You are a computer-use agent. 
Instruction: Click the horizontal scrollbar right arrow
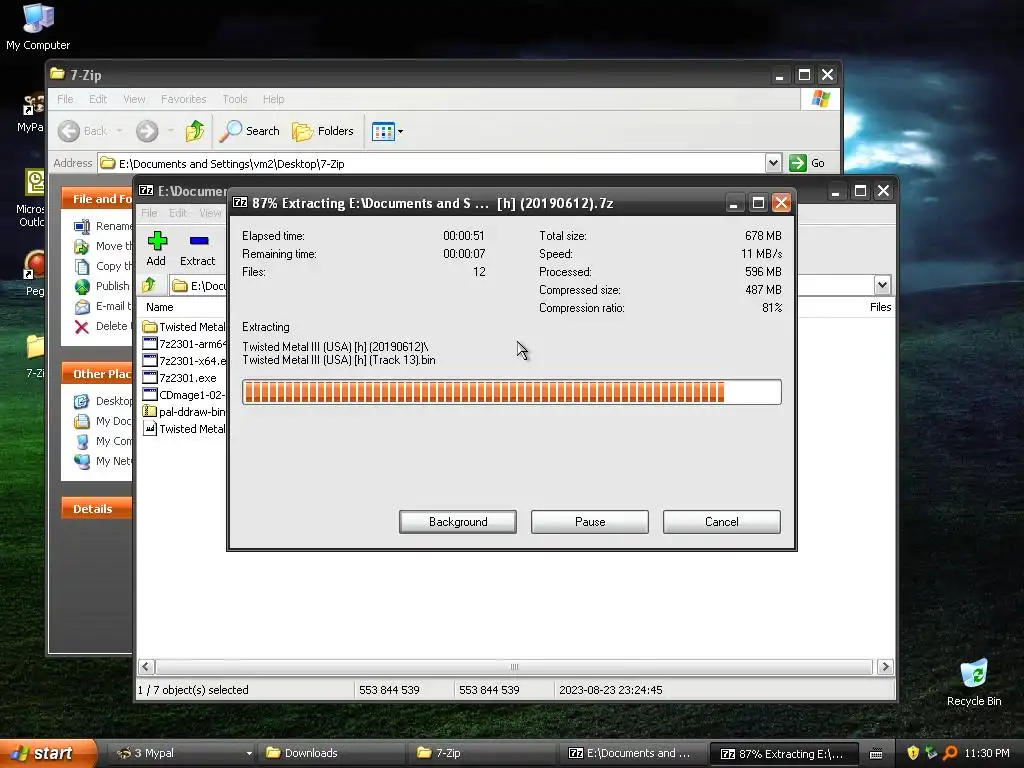coord(885,667)
